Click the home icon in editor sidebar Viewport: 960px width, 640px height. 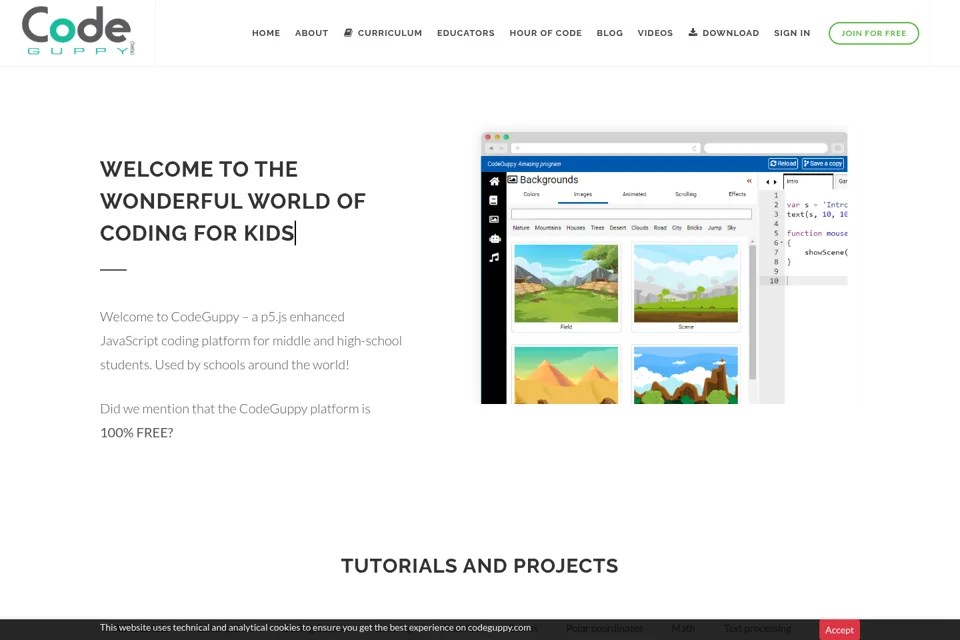point(494,181)
